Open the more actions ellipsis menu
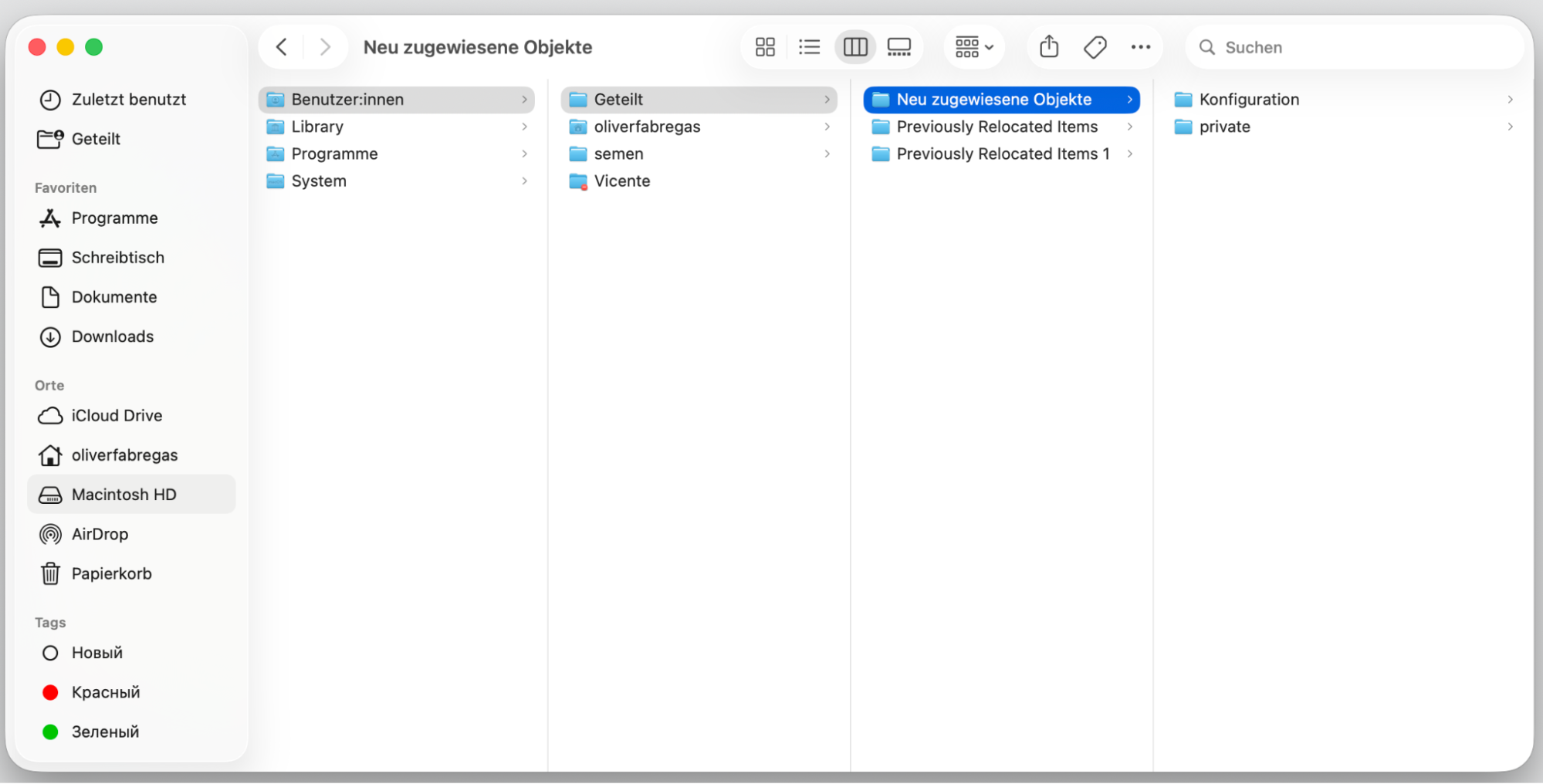This screenshot has height=784, width=1543. (1140, 47)
